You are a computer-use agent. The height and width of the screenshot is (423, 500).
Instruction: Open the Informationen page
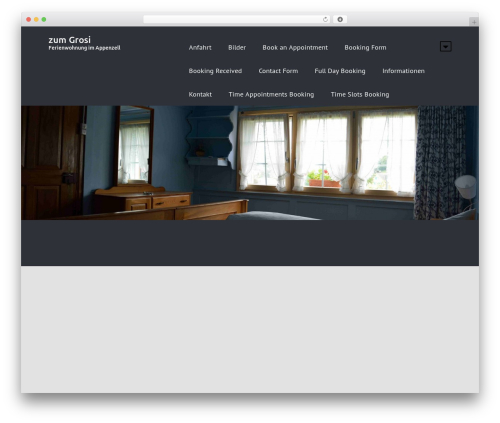click(403, 71)
